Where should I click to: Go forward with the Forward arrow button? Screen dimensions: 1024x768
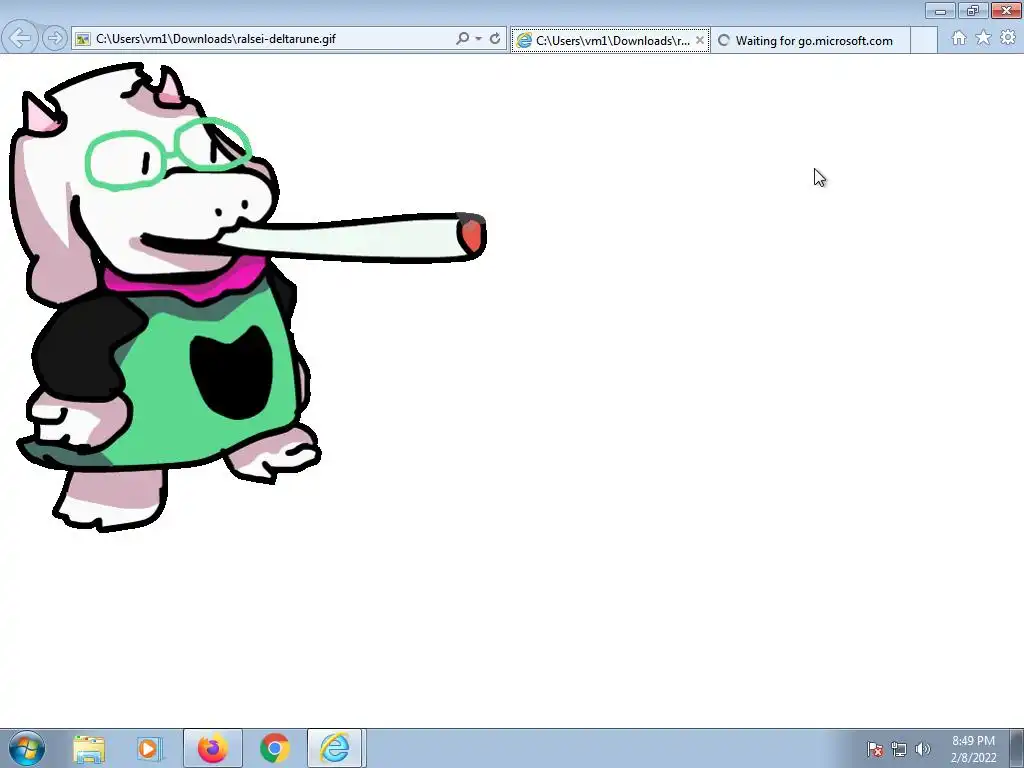point(54,39)
